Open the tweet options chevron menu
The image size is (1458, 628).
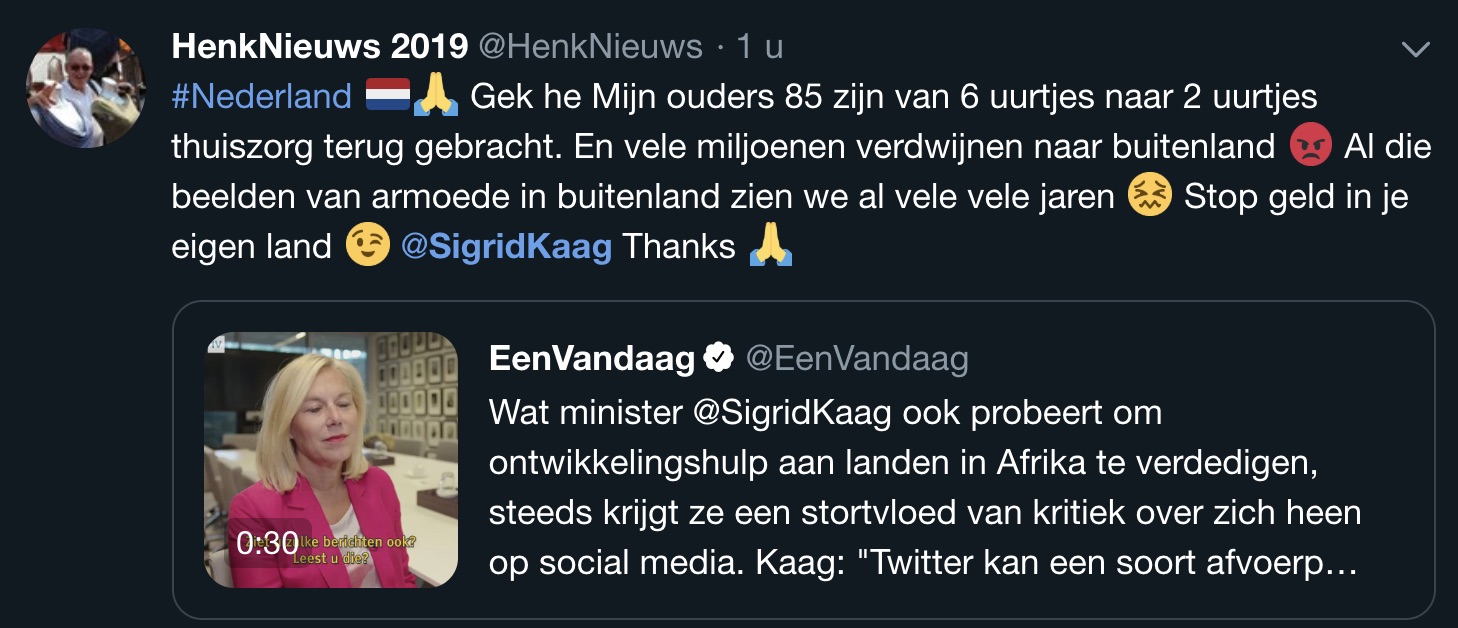tap(1416, 48)
